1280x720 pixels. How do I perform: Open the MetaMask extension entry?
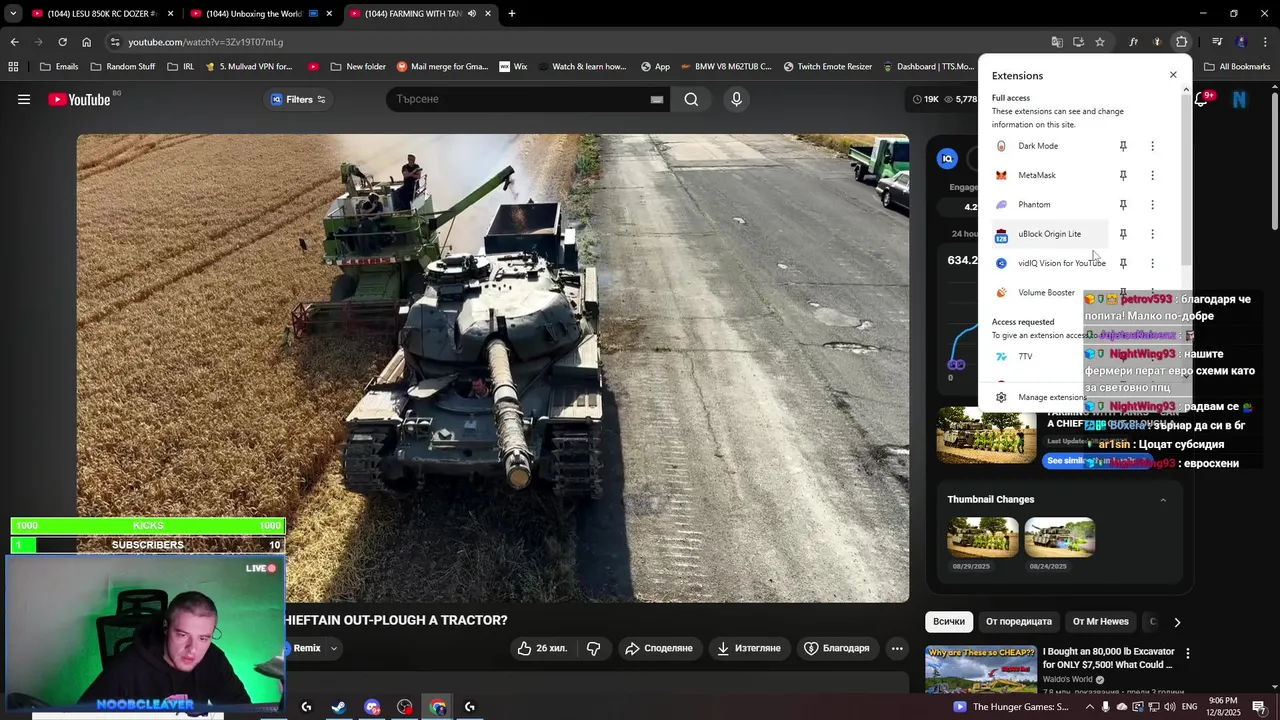(1051, 175)
